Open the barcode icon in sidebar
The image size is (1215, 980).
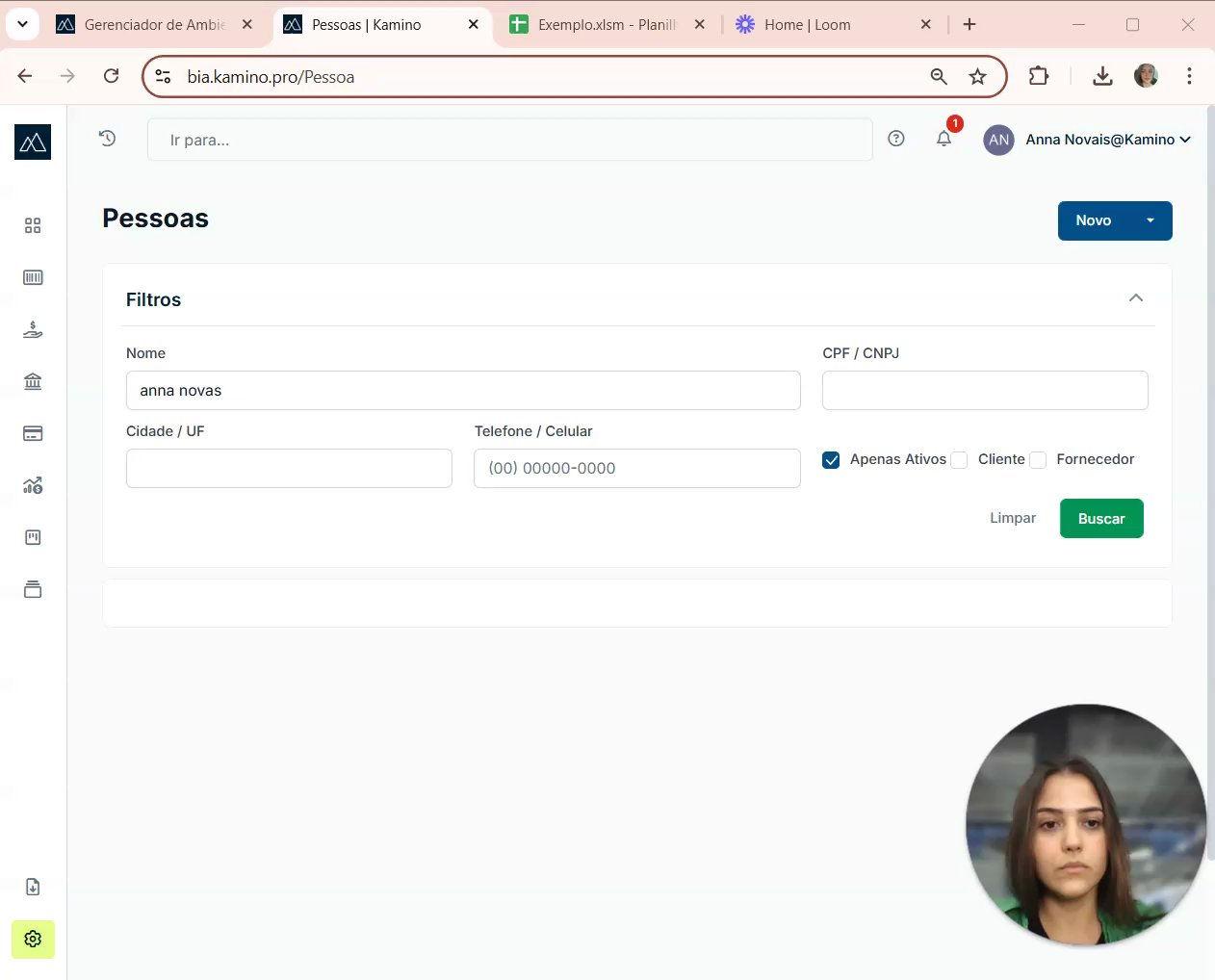pos(33,277)
